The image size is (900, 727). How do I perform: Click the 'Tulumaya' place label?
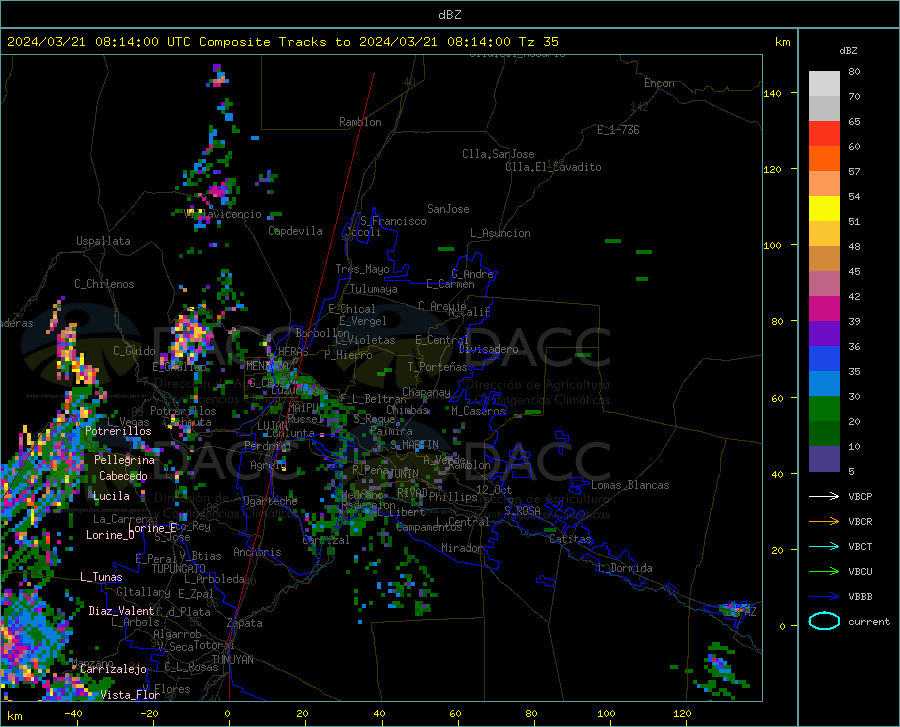click(374, 289)
